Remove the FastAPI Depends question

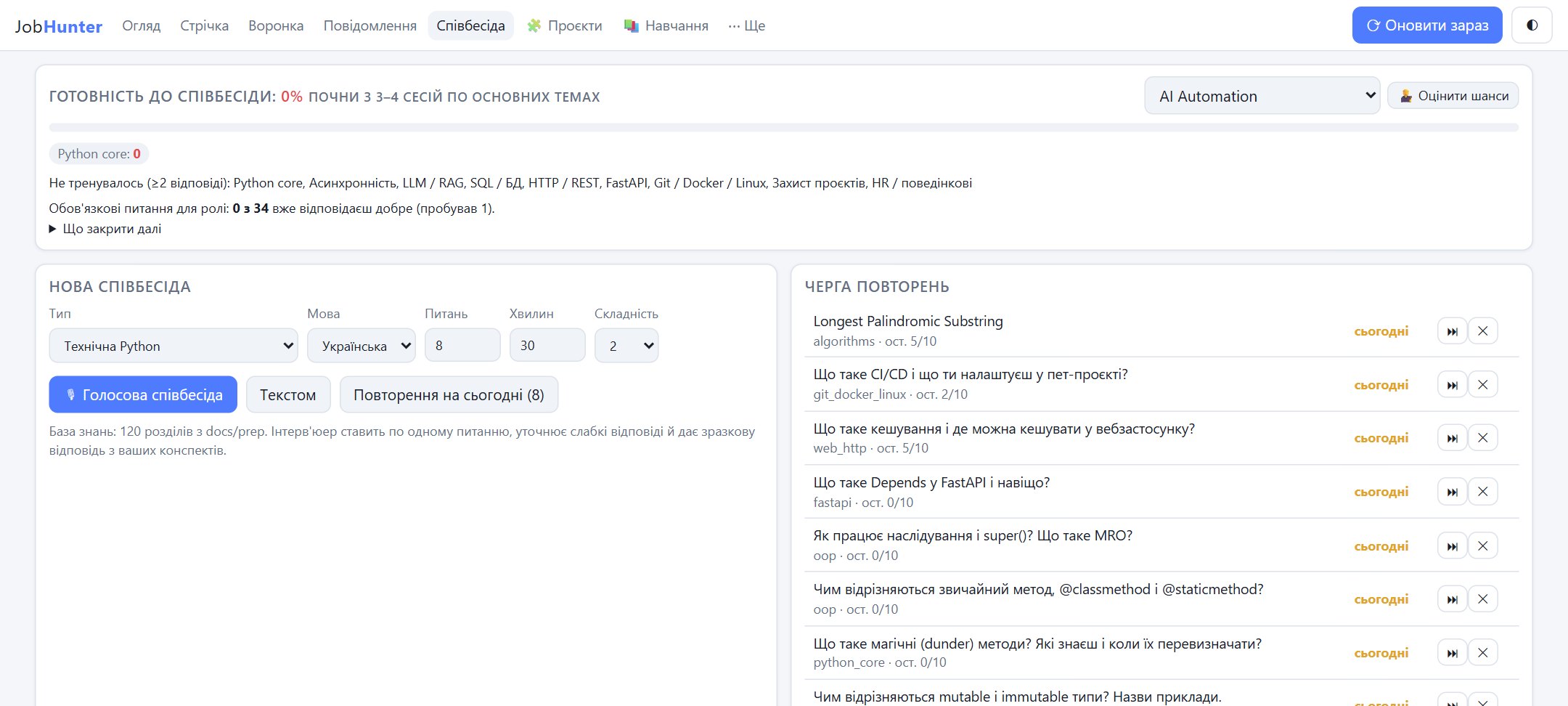1483,492
